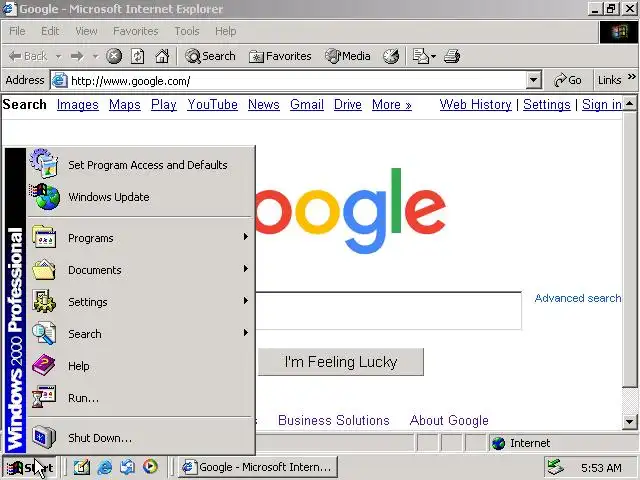The width and height of the screenshot is (640, 480).
Task: Click the scrollbar up arrow
Action: click(x=629, y=104)
